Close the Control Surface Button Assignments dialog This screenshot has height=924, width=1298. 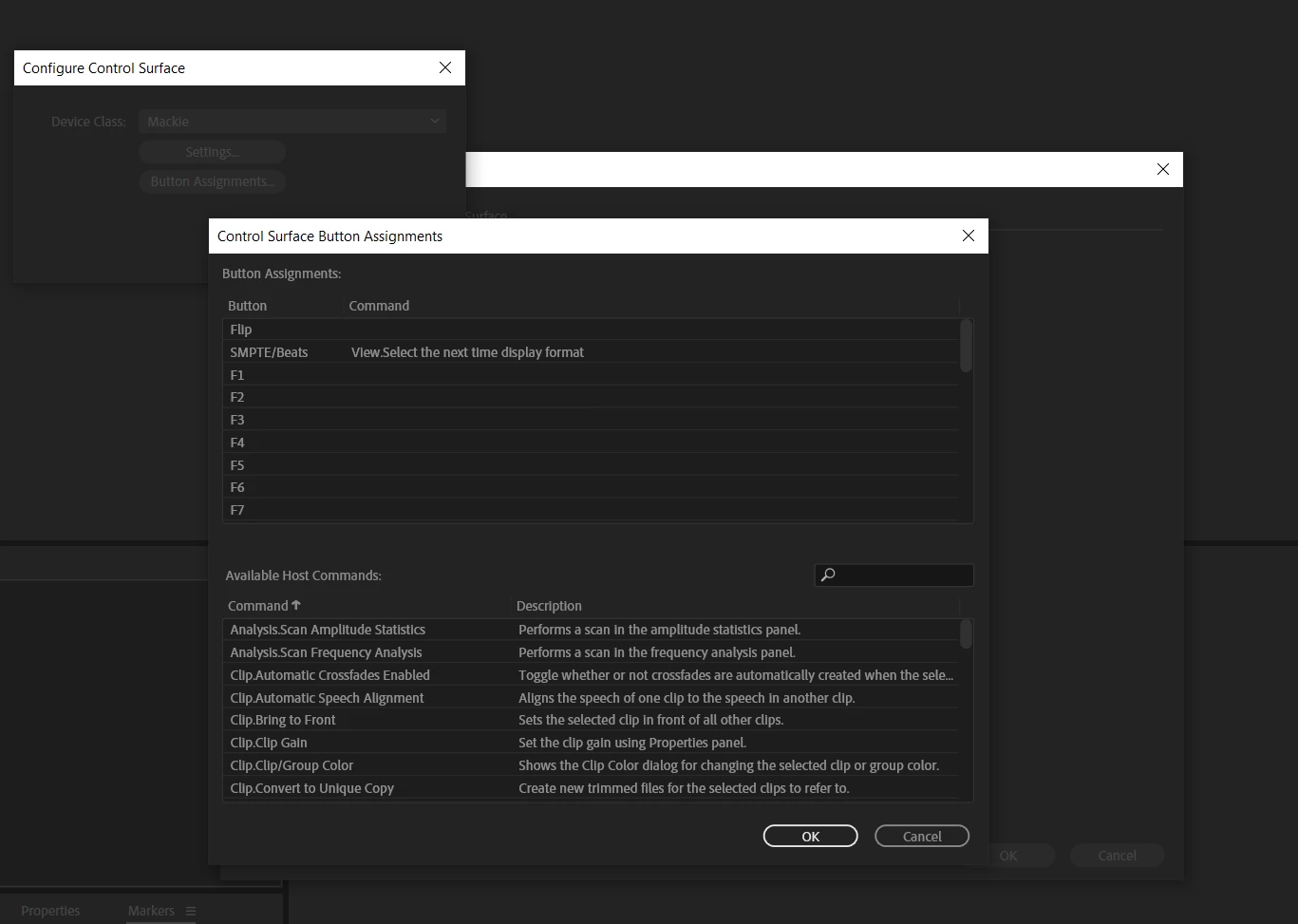[x=969, y=236]
